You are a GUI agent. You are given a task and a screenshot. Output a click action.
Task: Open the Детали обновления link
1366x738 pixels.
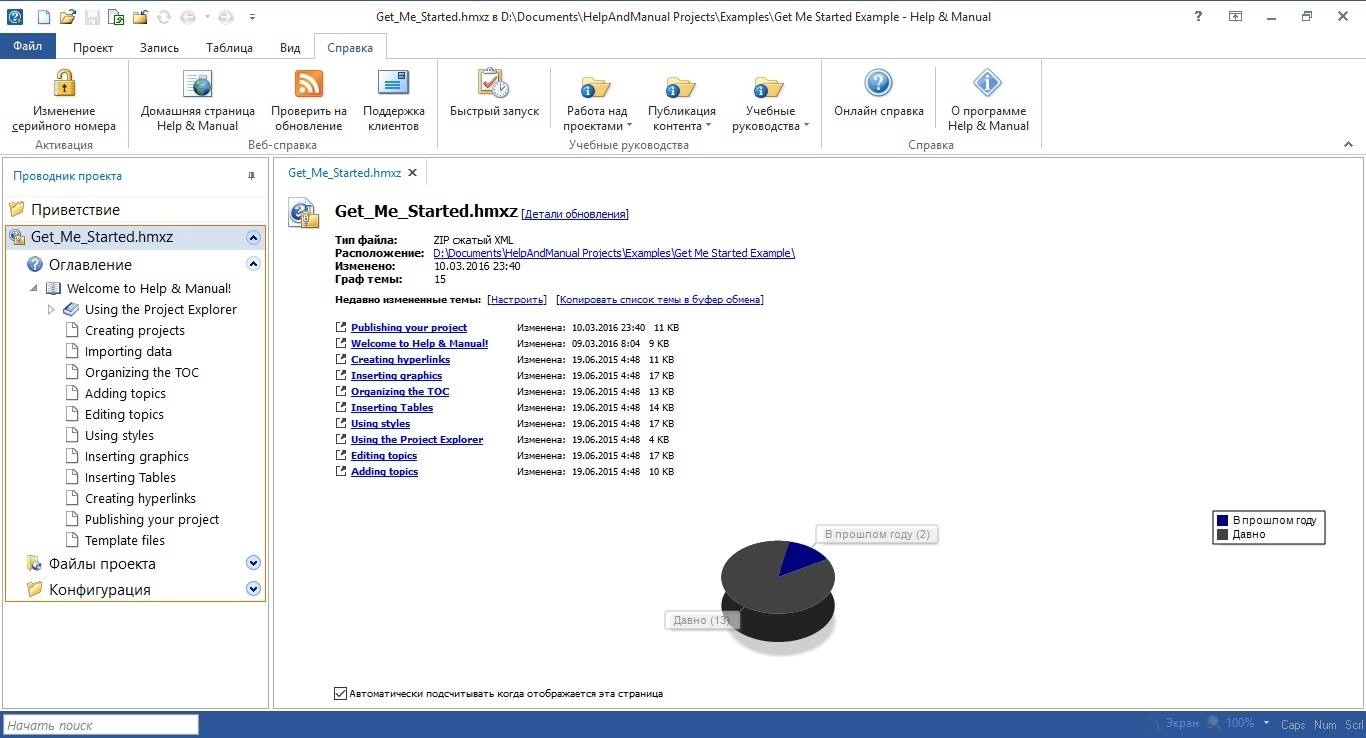pyautogui.click(x=575, y=214)
